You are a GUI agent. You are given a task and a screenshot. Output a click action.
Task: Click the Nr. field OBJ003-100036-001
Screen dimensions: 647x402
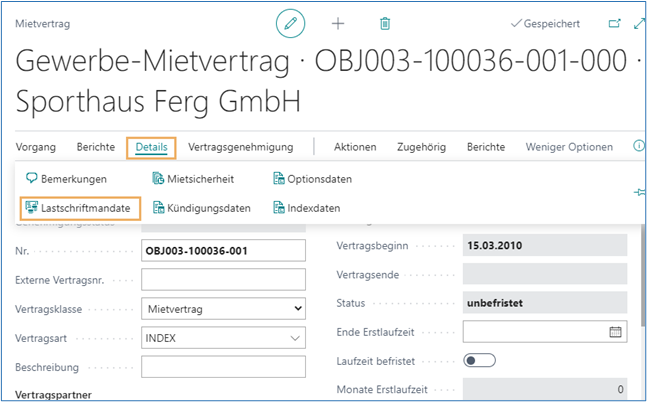click(x=223, y=251)
